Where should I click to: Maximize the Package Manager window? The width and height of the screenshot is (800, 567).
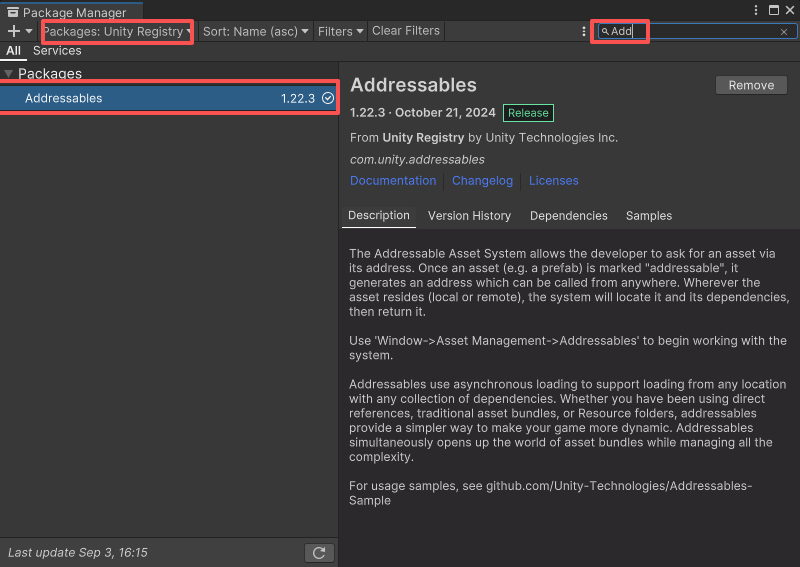point(774,10)
